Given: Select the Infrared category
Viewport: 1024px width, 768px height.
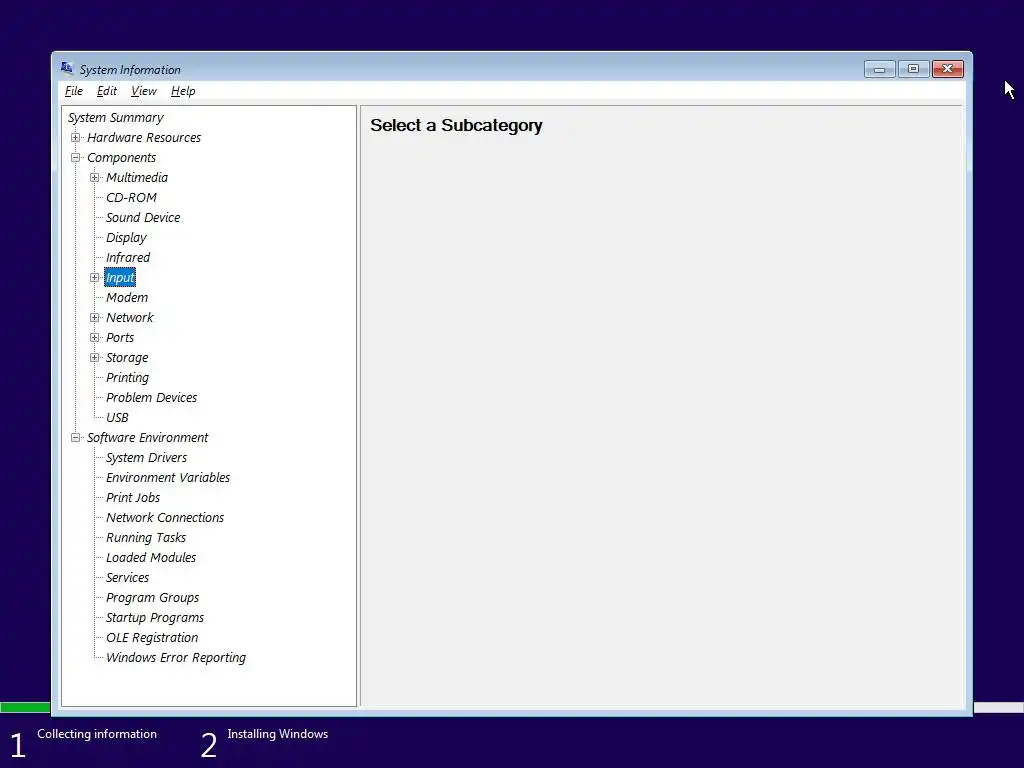Looking at the screenshot, I should [x=128, y=257].
